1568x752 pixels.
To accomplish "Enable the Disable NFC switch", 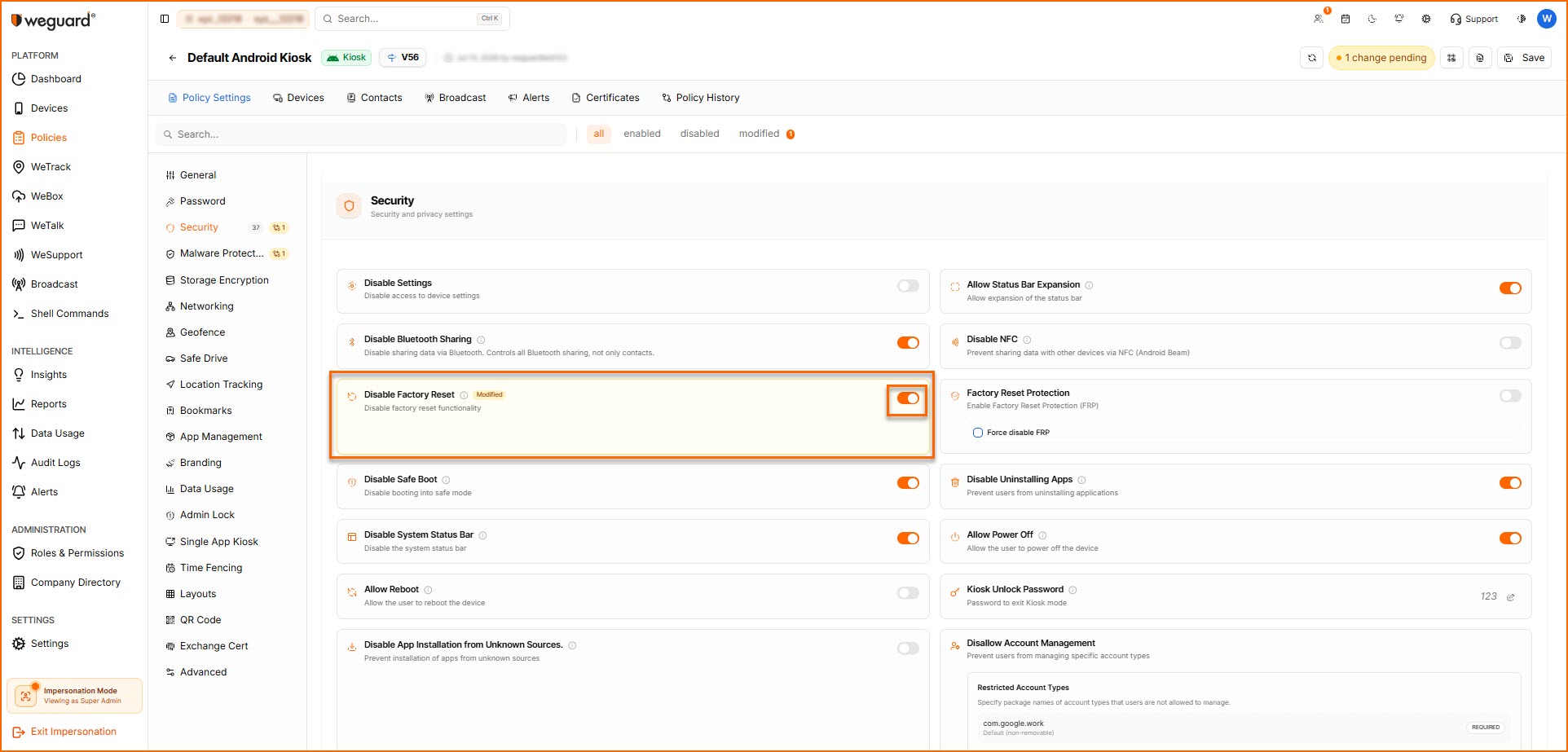I will 1510,343.
